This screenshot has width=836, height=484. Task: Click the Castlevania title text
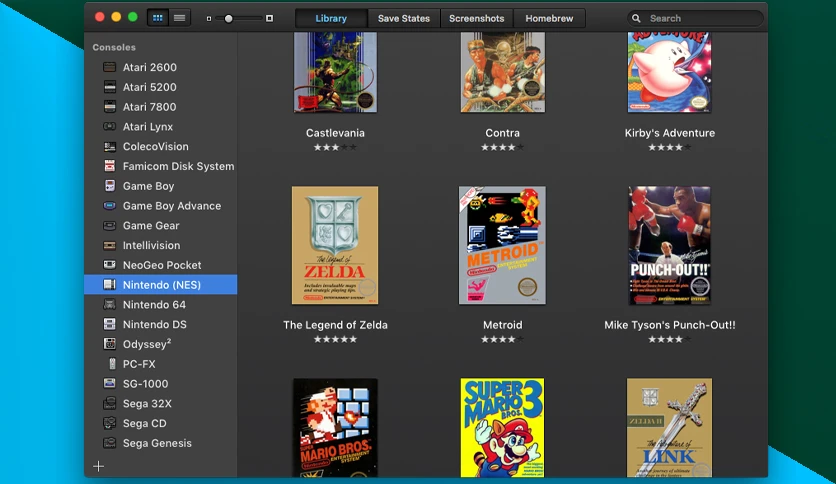coord(335,133)
